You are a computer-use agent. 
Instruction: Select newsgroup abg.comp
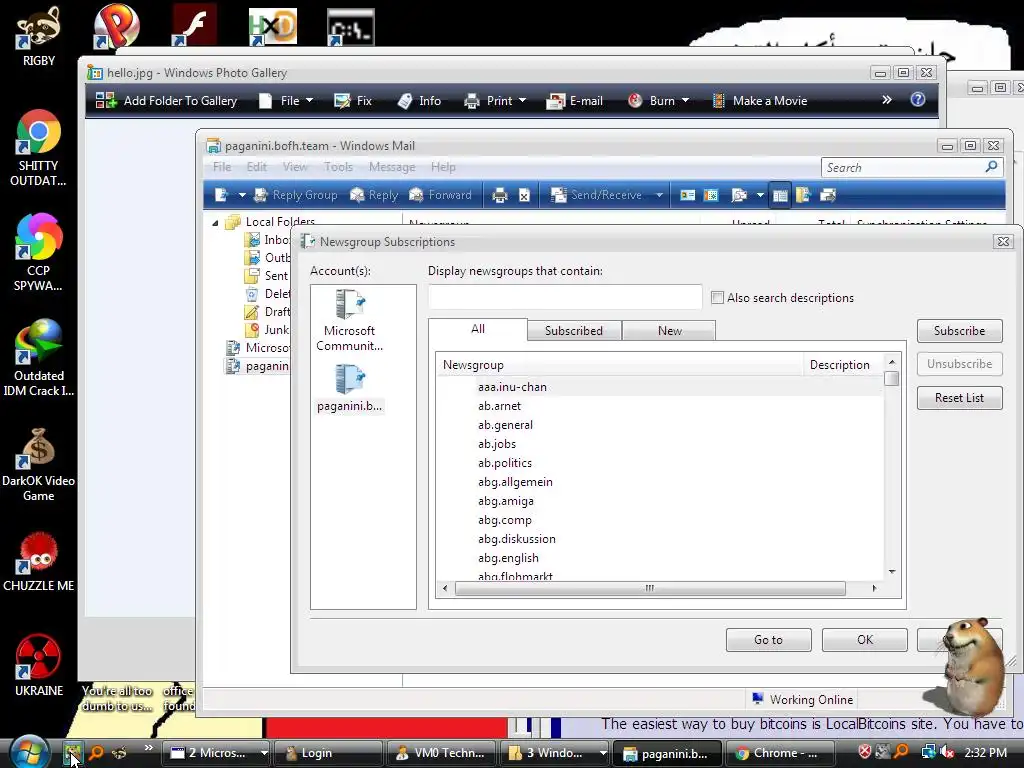point(505,520)
